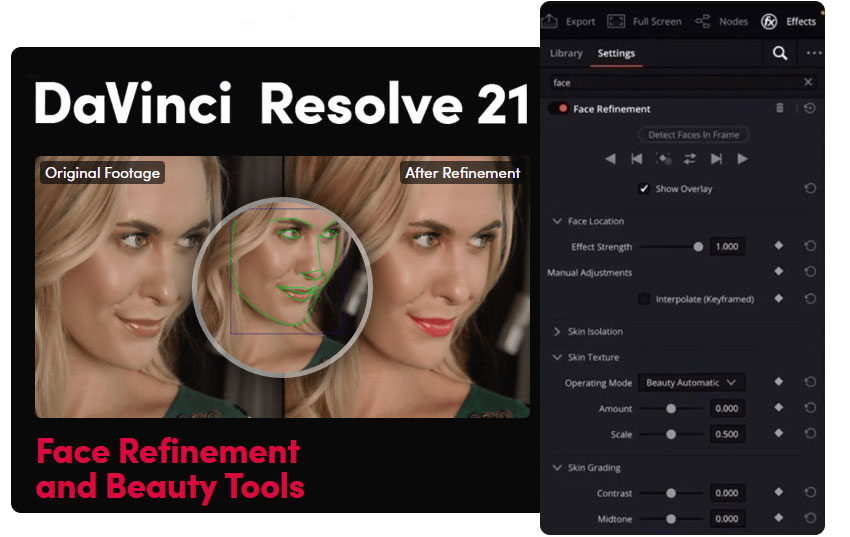Open the three-dot options menu
The width and height of the screenshot is (850, 537).
[814, 53]
